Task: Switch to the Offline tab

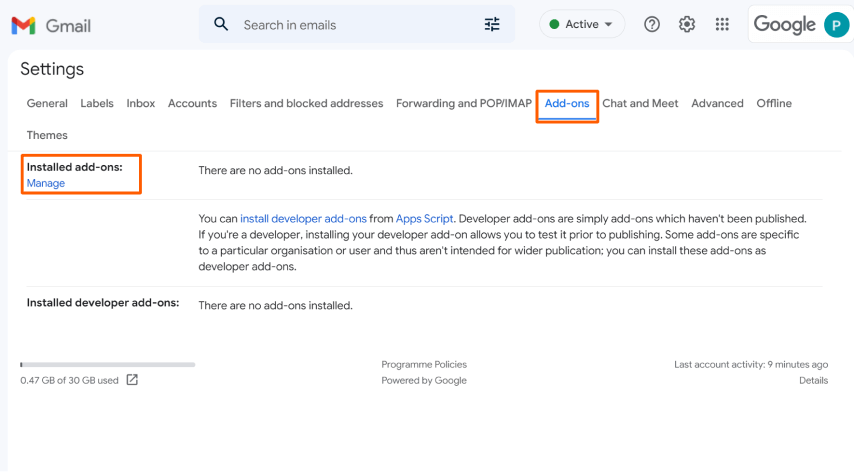Action: pos(774,103)
